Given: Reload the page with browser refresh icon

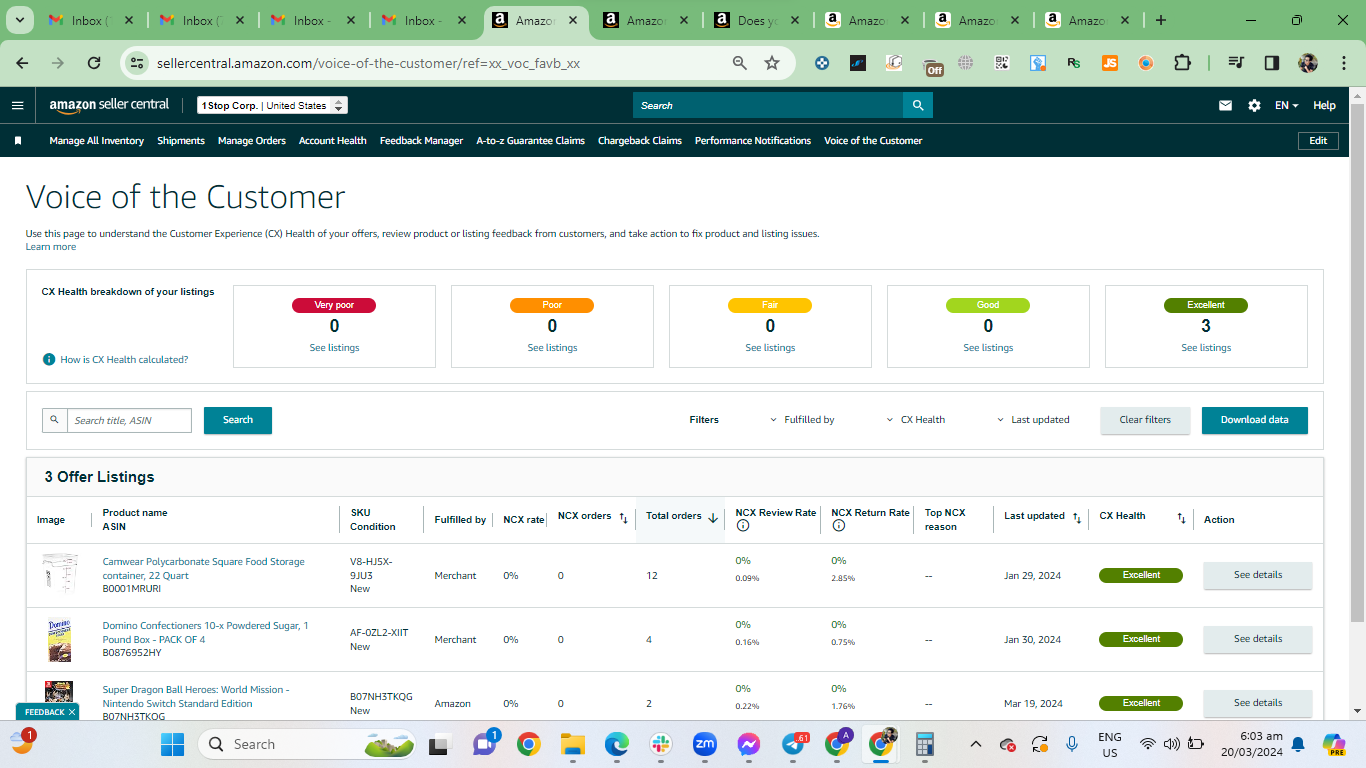Looking at the screenshot, I should coord(94,63).
